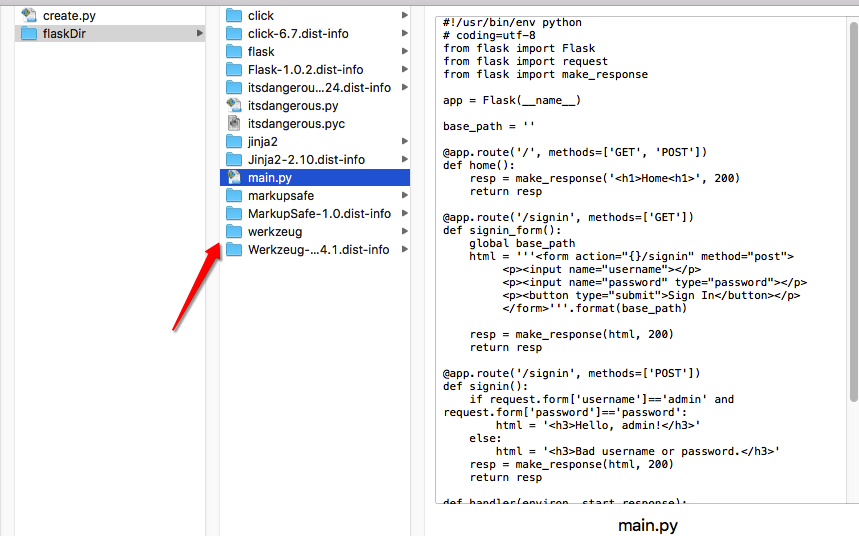Expand the Flask-1.0.2.dist-info arrow

click(x=404, y=70)
